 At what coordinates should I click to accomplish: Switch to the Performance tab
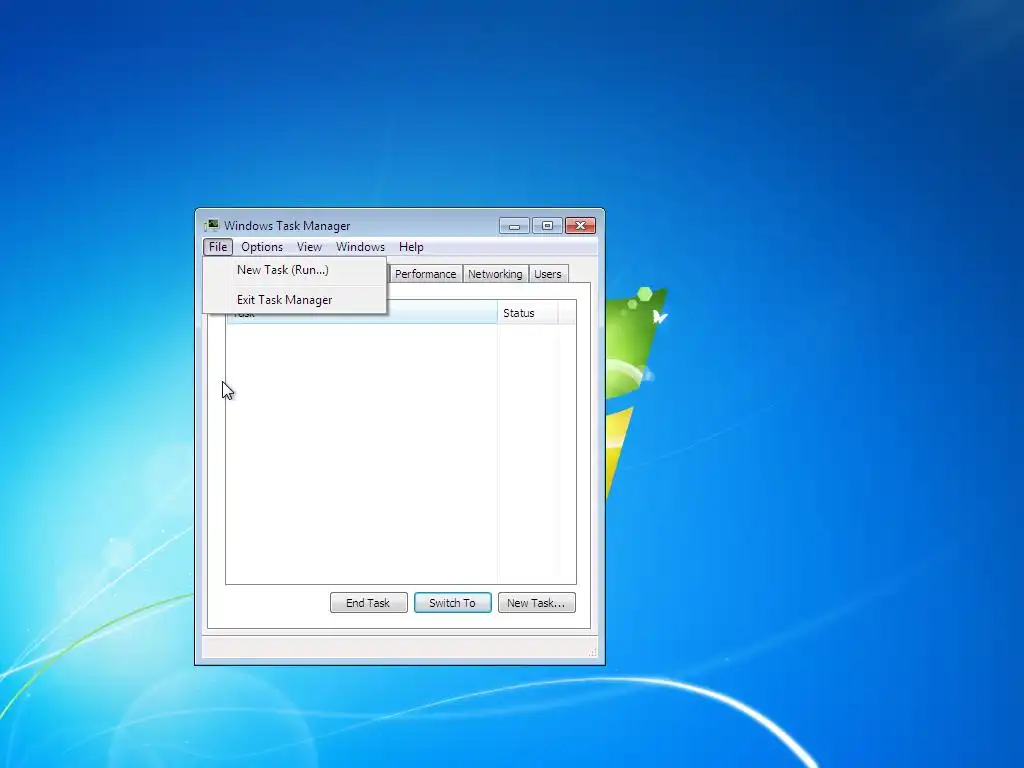(425, 274)
